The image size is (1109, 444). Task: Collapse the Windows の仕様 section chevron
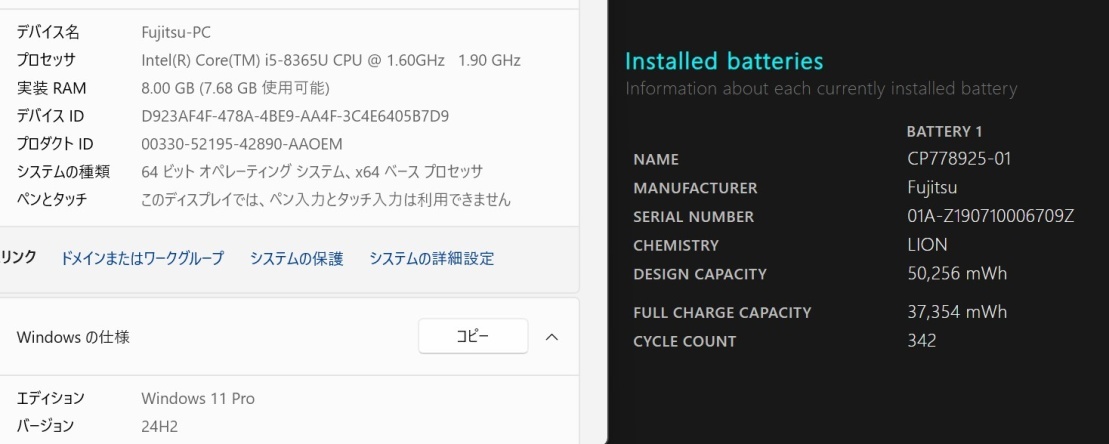(x=551, y=337)
